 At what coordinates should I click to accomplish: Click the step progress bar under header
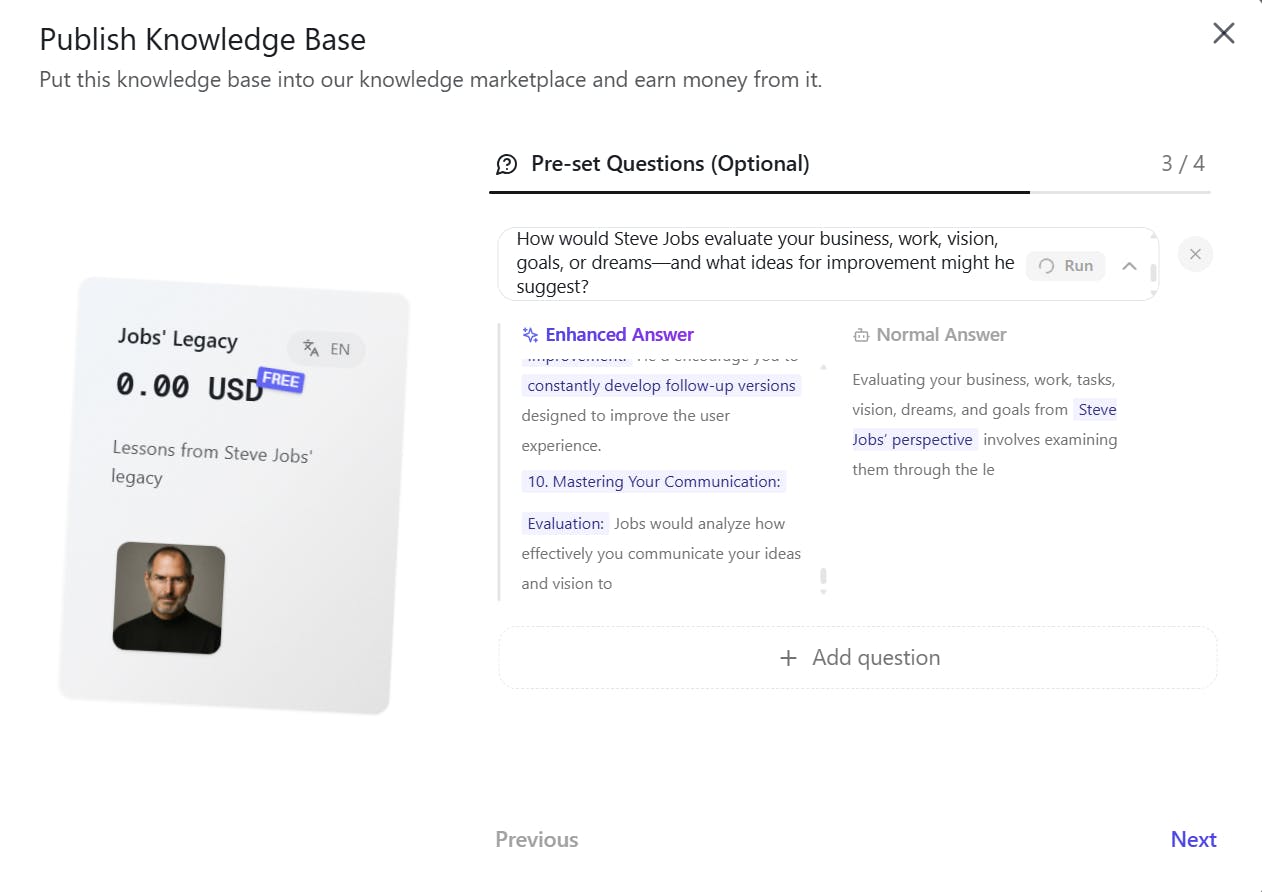(x=849, y=191)
